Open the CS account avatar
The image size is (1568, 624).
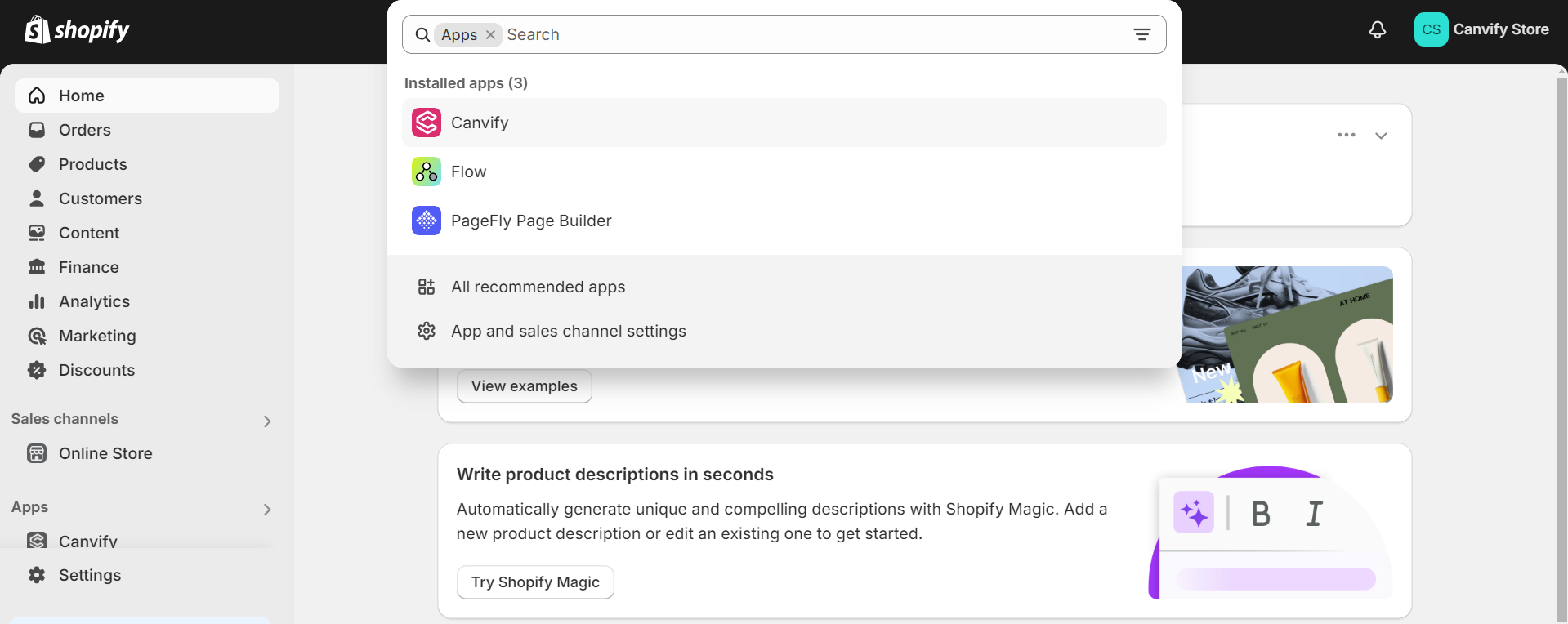1431,29
